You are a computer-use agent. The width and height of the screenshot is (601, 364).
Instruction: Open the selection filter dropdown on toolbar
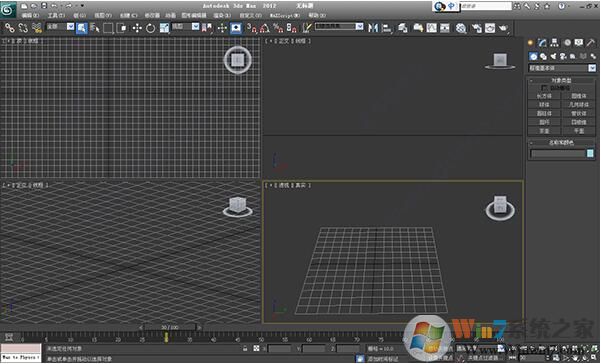[60, 26]
